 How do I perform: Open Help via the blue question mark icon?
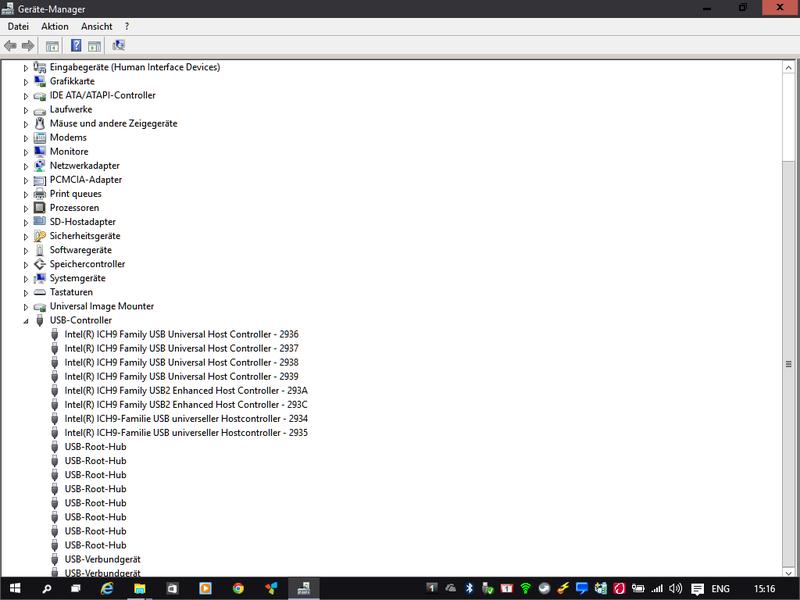click(76, 45)
